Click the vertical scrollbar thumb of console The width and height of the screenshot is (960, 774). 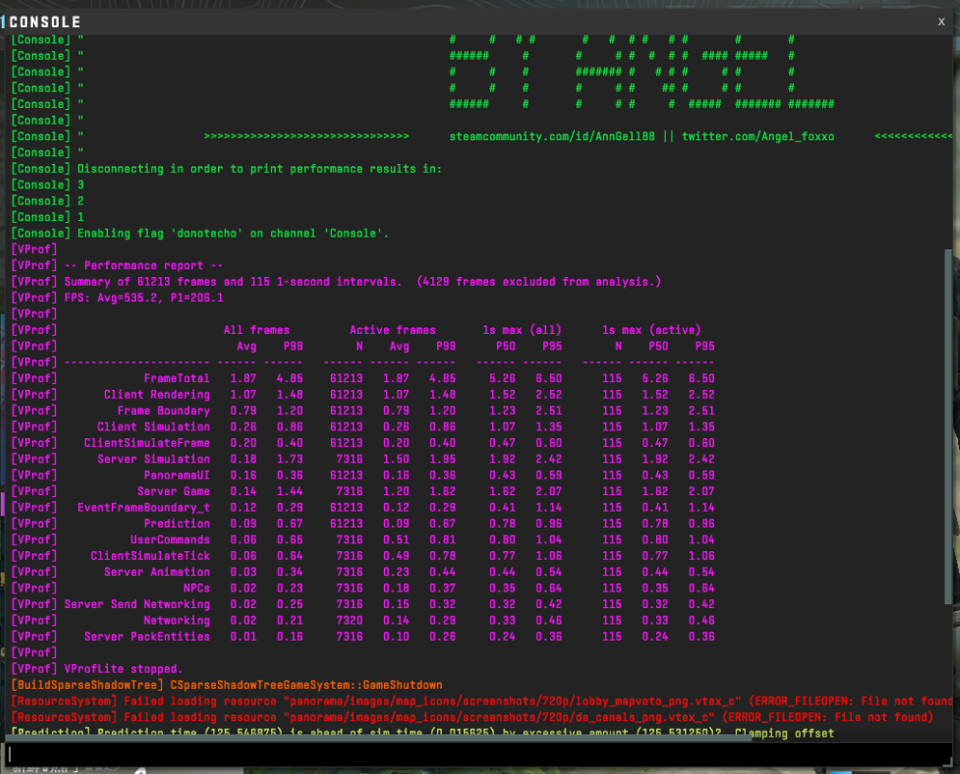click(948, 427)
